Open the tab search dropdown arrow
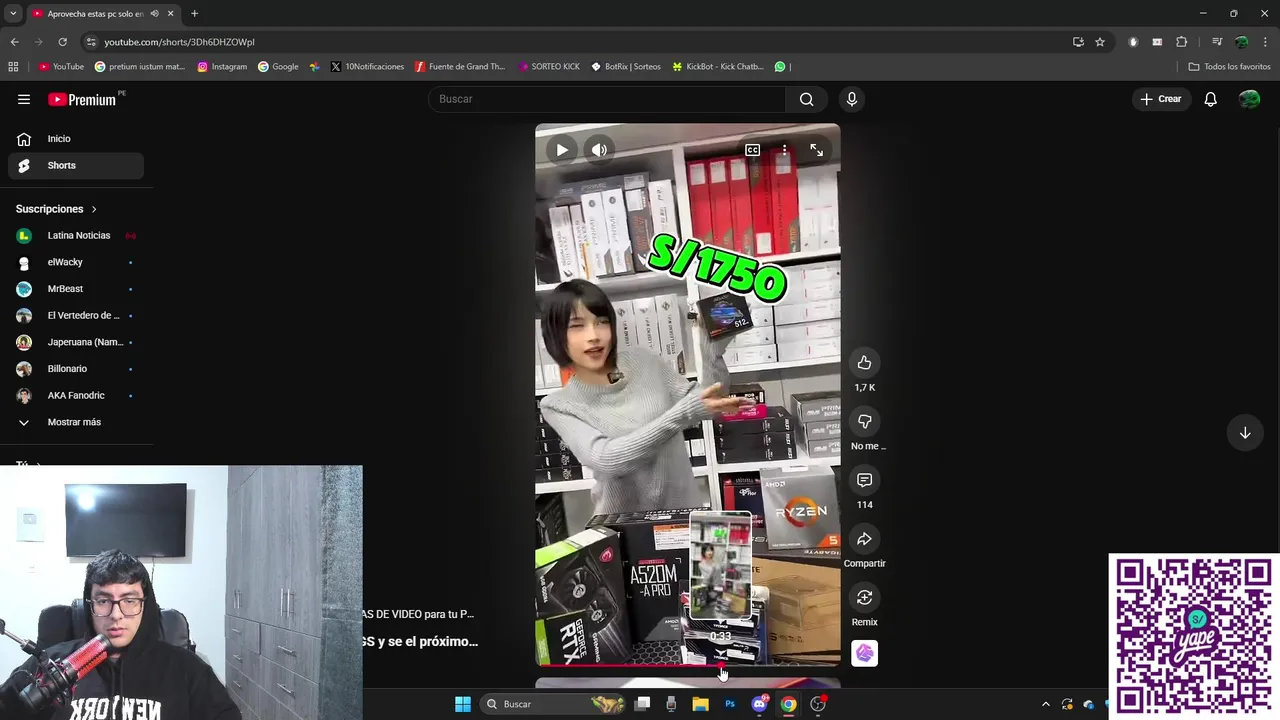This screenshot has height=720, width=1280. click(13, 14)
